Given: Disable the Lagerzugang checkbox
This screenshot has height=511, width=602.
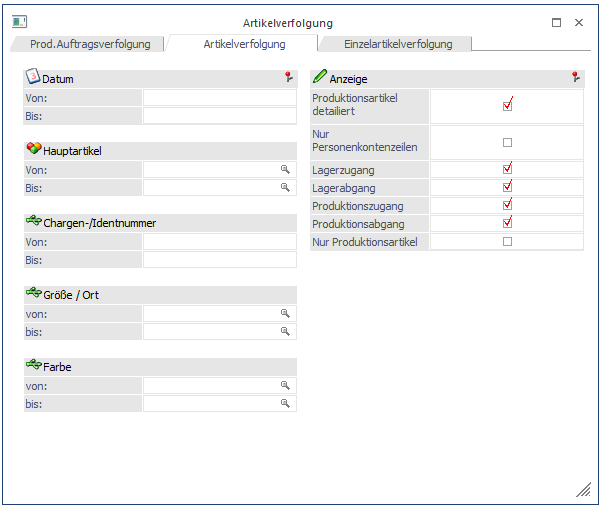Looking at the screenshot, I should [x=507, y=170].
